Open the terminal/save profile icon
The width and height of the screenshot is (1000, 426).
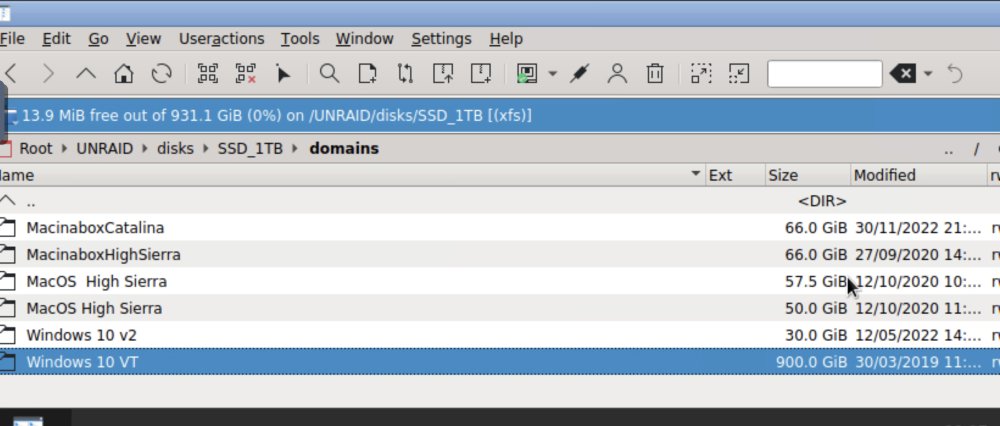click(527, 74)
